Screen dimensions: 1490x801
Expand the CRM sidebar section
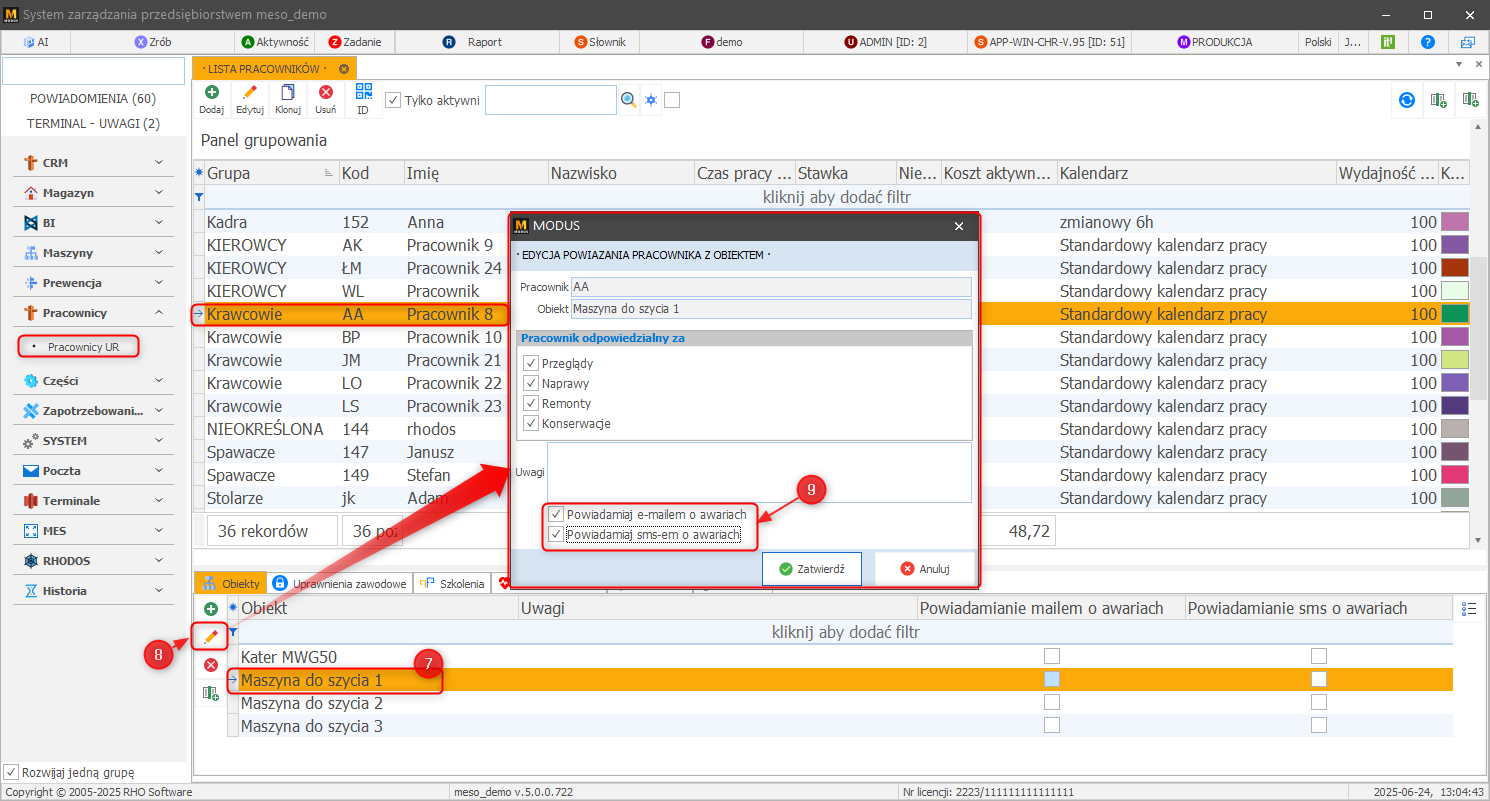pos(94,163)
